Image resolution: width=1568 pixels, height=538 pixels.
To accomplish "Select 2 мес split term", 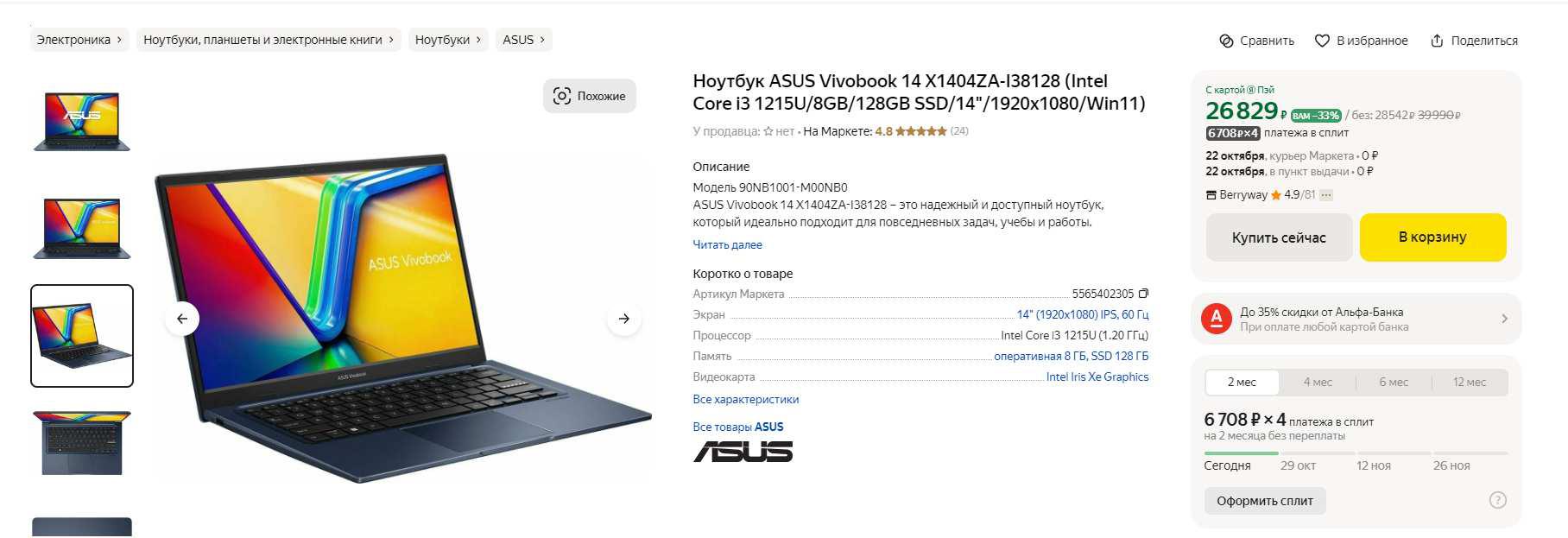I will pyautogui.click(x=1242, y=382).
